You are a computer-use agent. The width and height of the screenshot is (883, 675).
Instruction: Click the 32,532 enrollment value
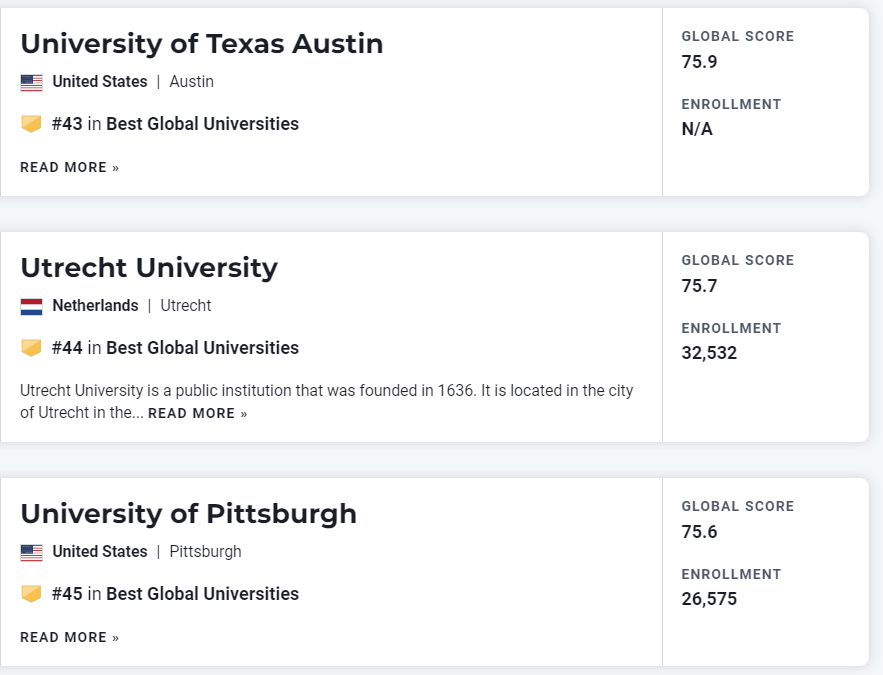[x=709, y=353]
